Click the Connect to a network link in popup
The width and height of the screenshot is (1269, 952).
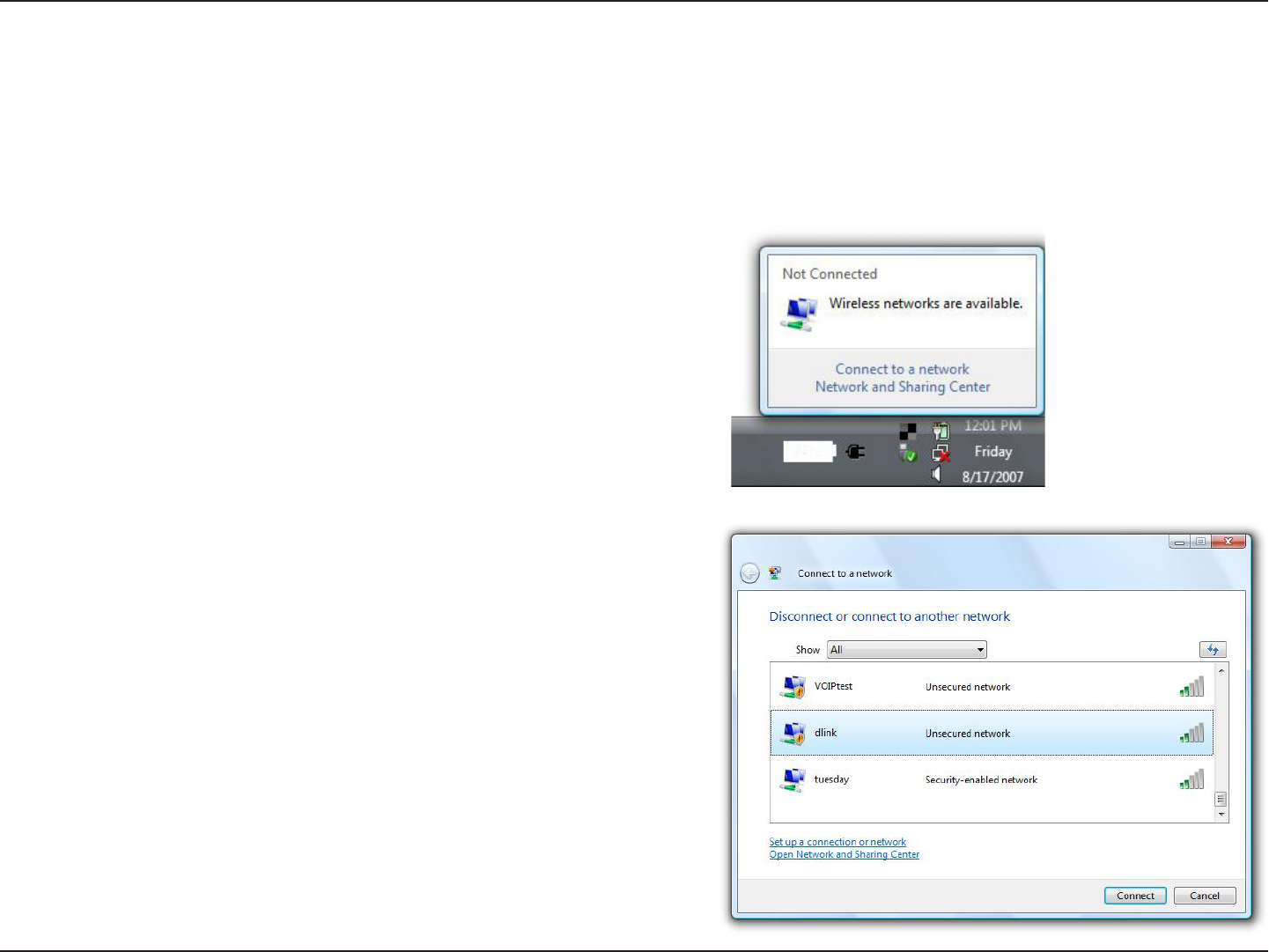click(902, 369)
